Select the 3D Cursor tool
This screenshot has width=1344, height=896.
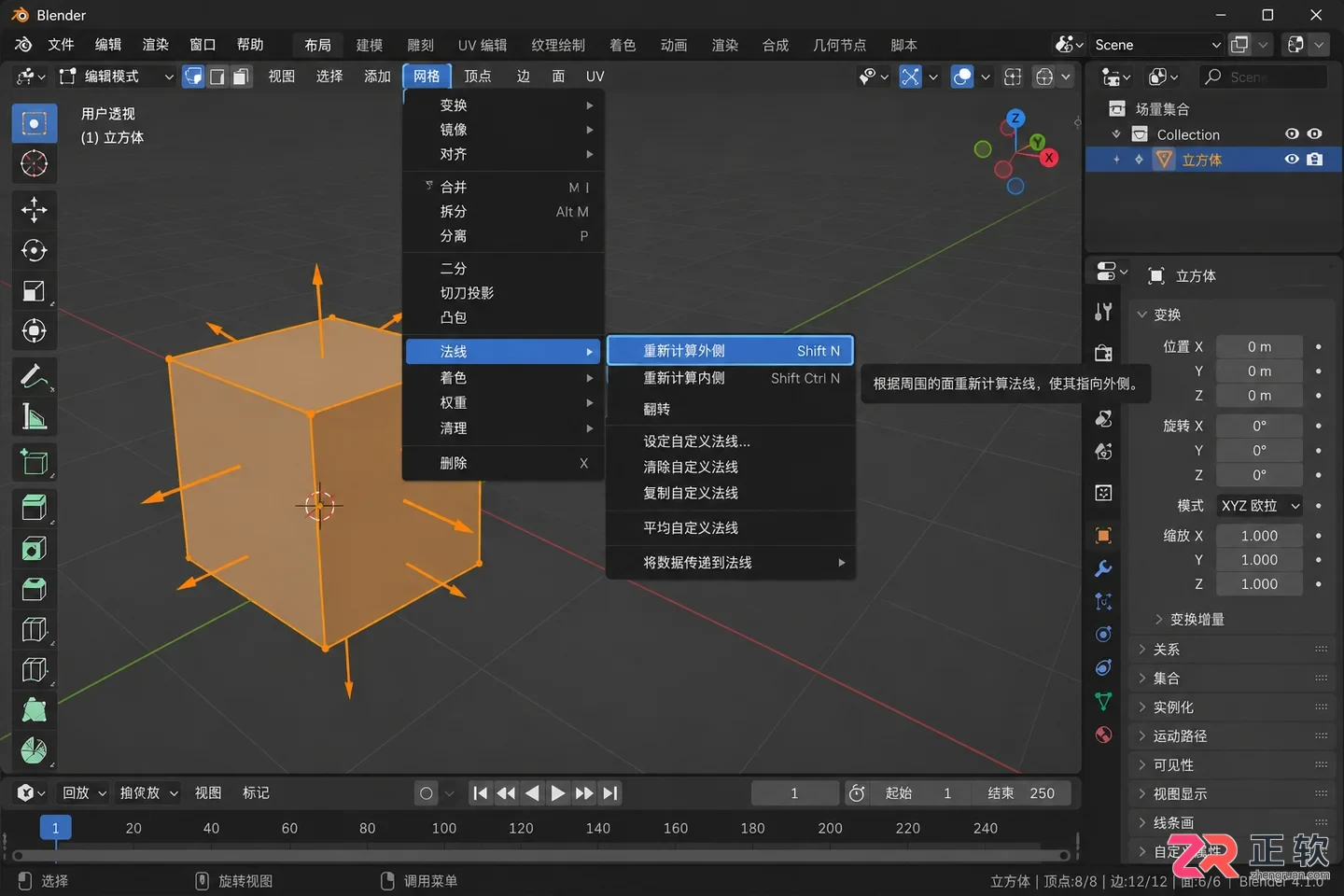34,163
